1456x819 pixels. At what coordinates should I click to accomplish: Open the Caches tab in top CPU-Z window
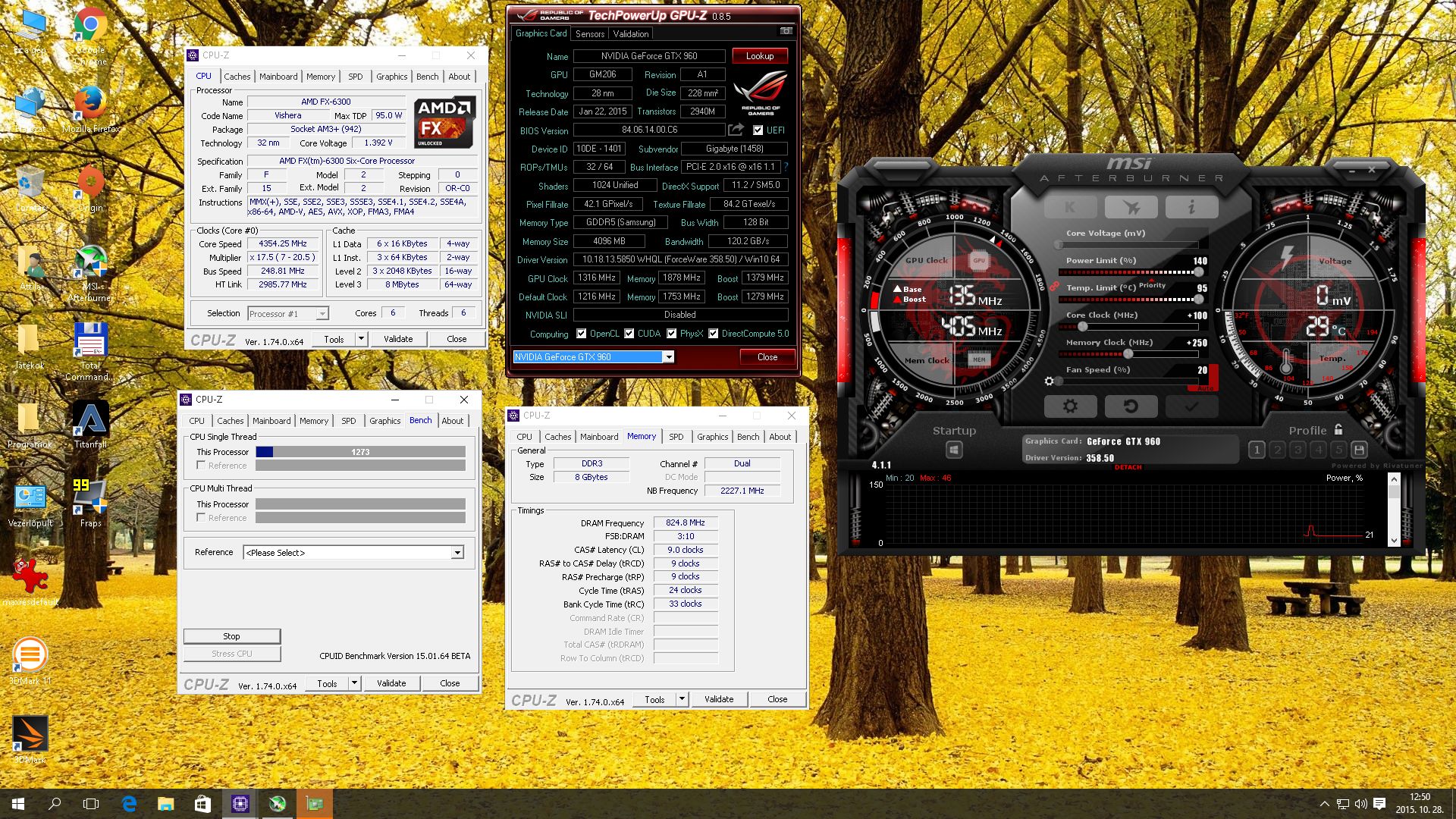pyautogui.click(x=237, y=77)
